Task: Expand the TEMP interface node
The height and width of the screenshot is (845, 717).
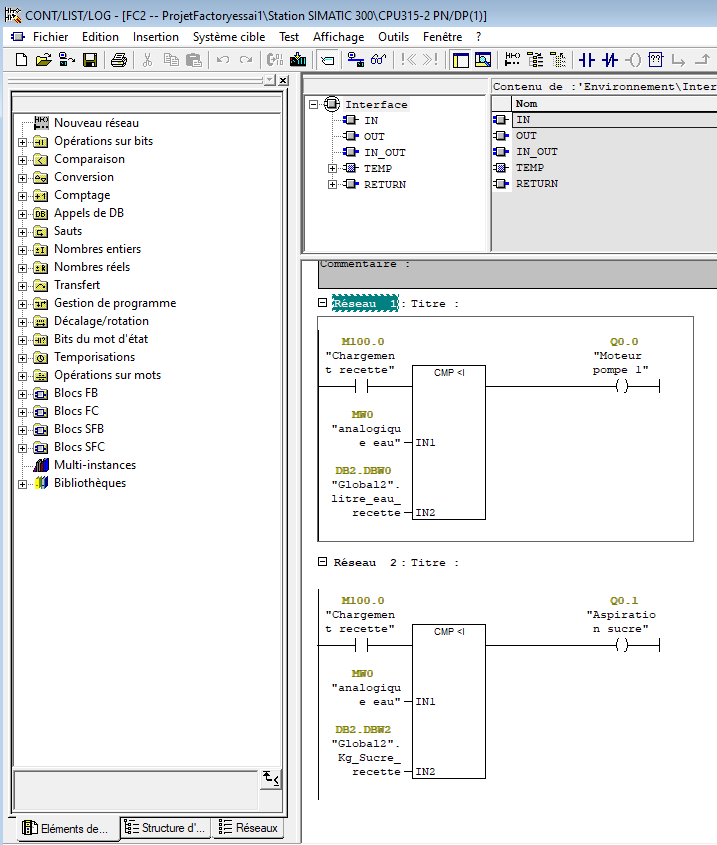Action: [x=332, y=168]
